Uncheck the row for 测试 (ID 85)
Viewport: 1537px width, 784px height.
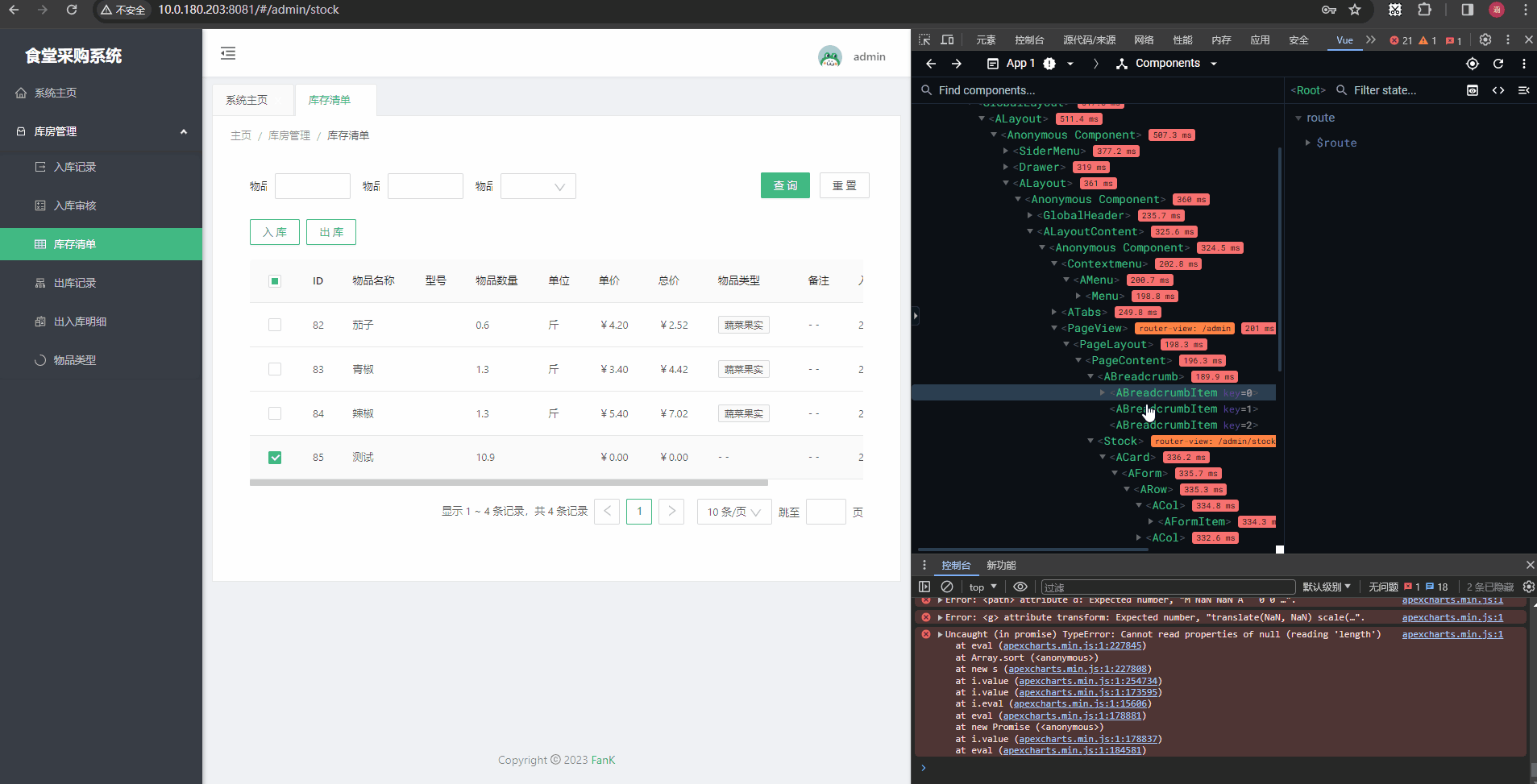(x=275, y=458)
